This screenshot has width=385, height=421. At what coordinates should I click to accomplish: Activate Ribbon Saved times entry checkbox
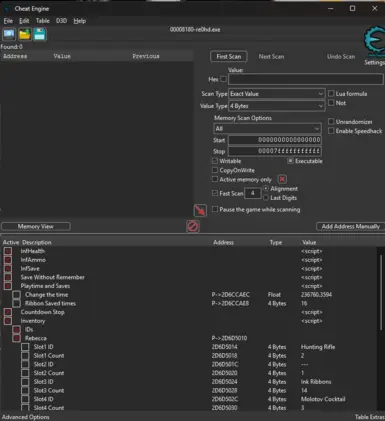click(x=16, y=303)
